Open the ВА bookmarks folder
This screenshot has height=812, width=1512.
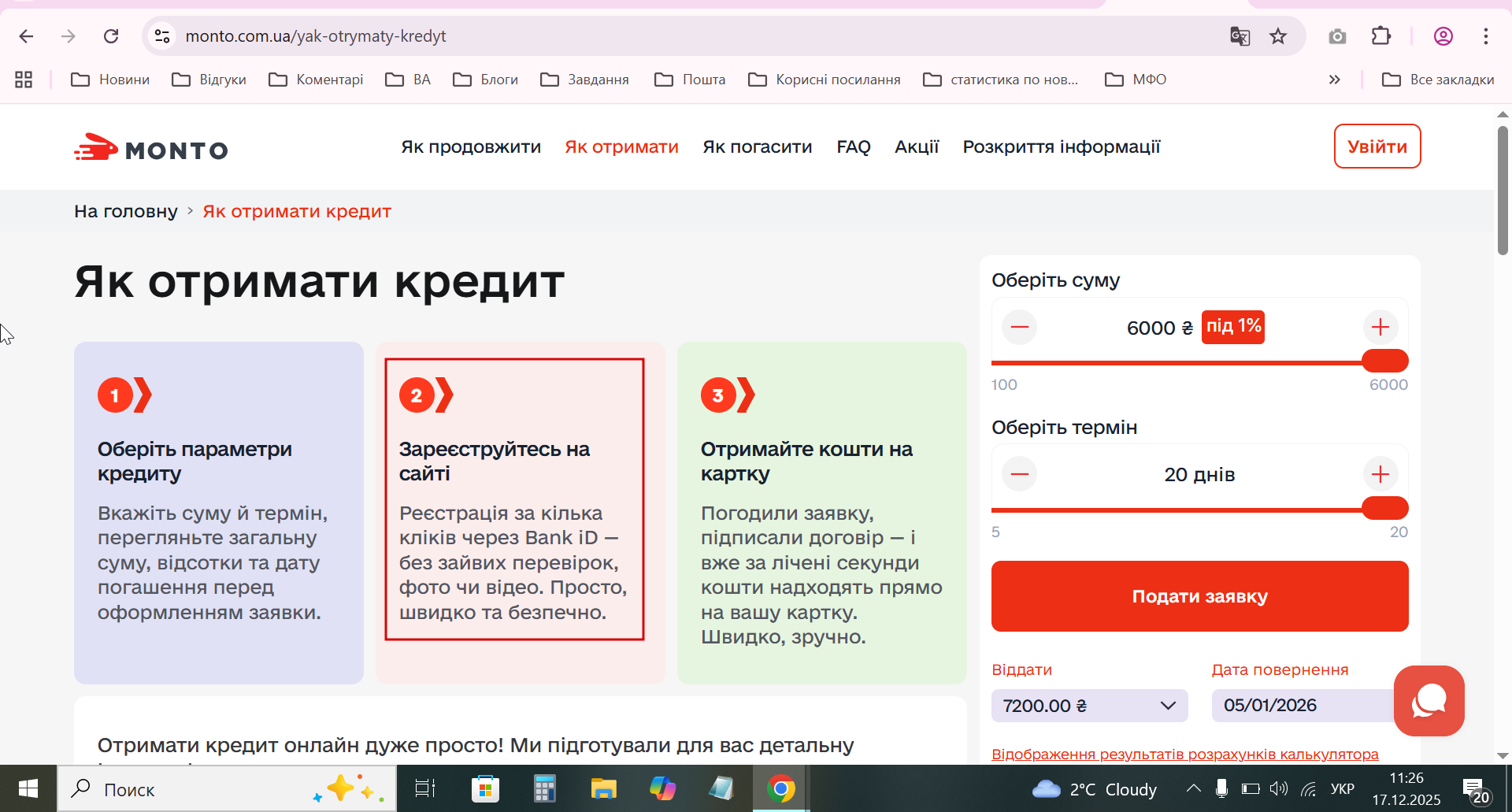[408, 80]
